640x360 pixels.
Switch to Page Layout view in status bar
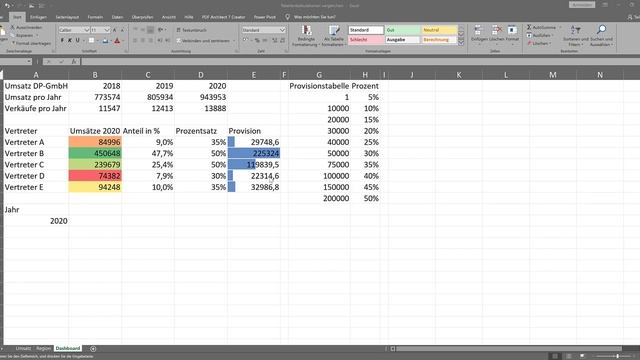click(x=569, y=356)
